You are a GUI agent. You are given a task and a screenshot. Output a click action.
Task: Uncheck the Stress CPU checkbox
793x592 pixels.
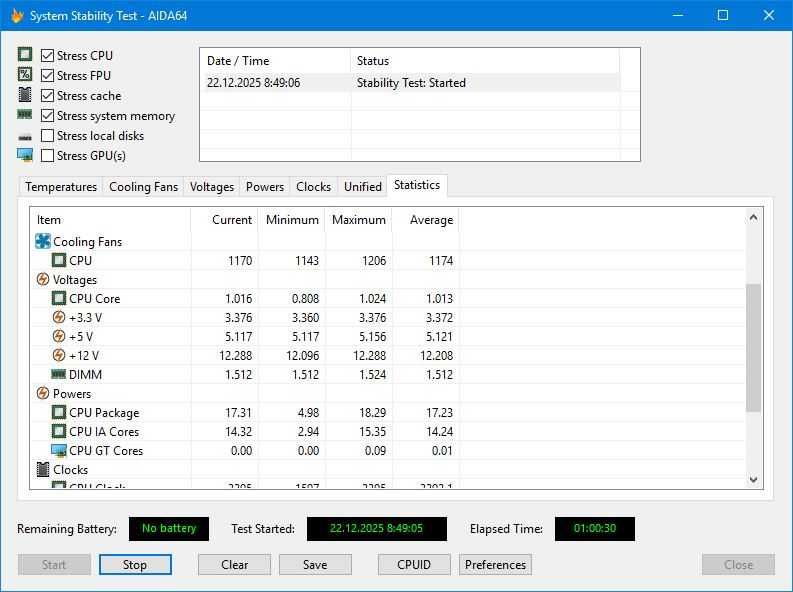pos(47,55)
